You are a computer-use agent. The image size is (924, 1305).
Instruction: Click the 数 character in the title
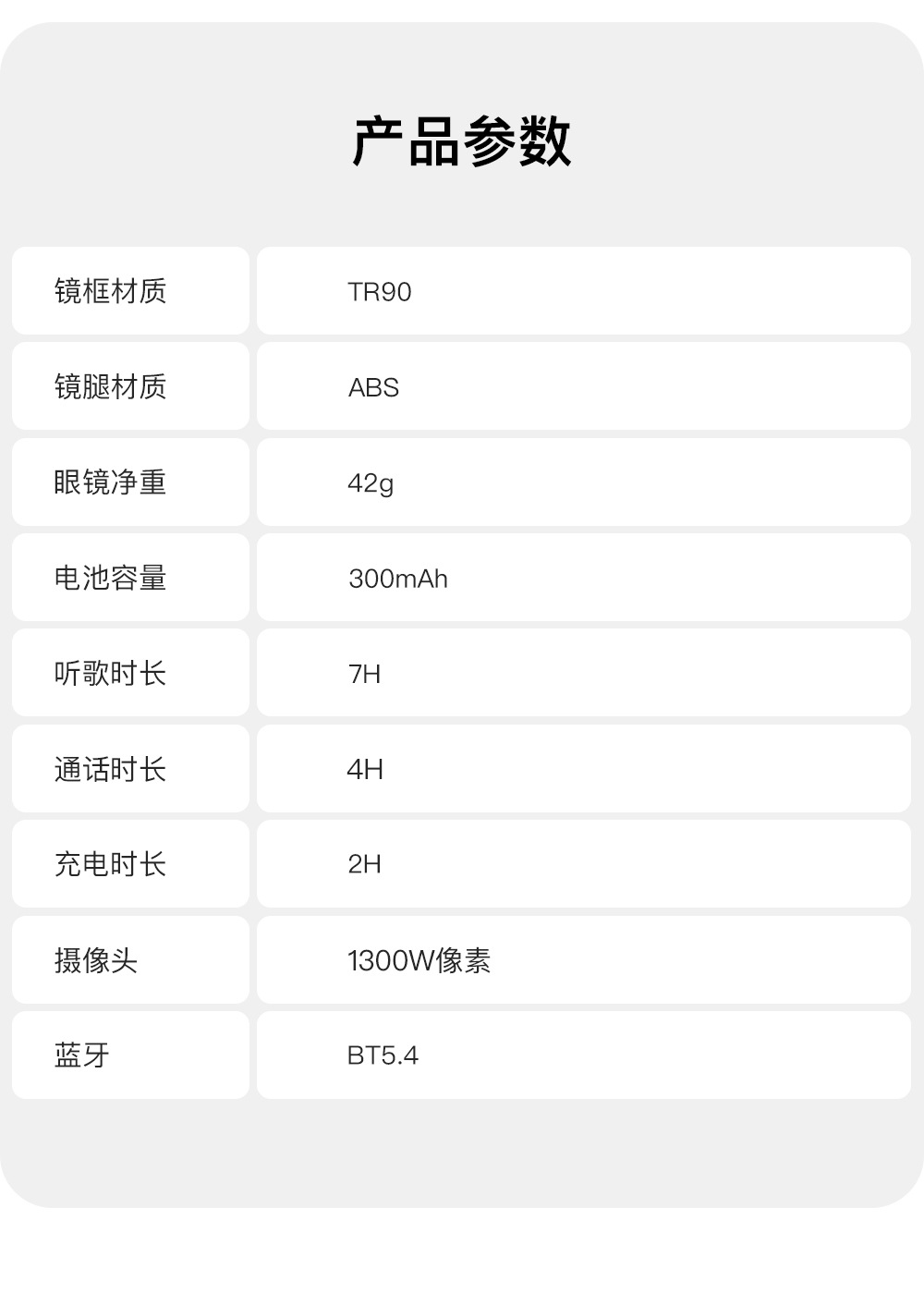(545, 141)
